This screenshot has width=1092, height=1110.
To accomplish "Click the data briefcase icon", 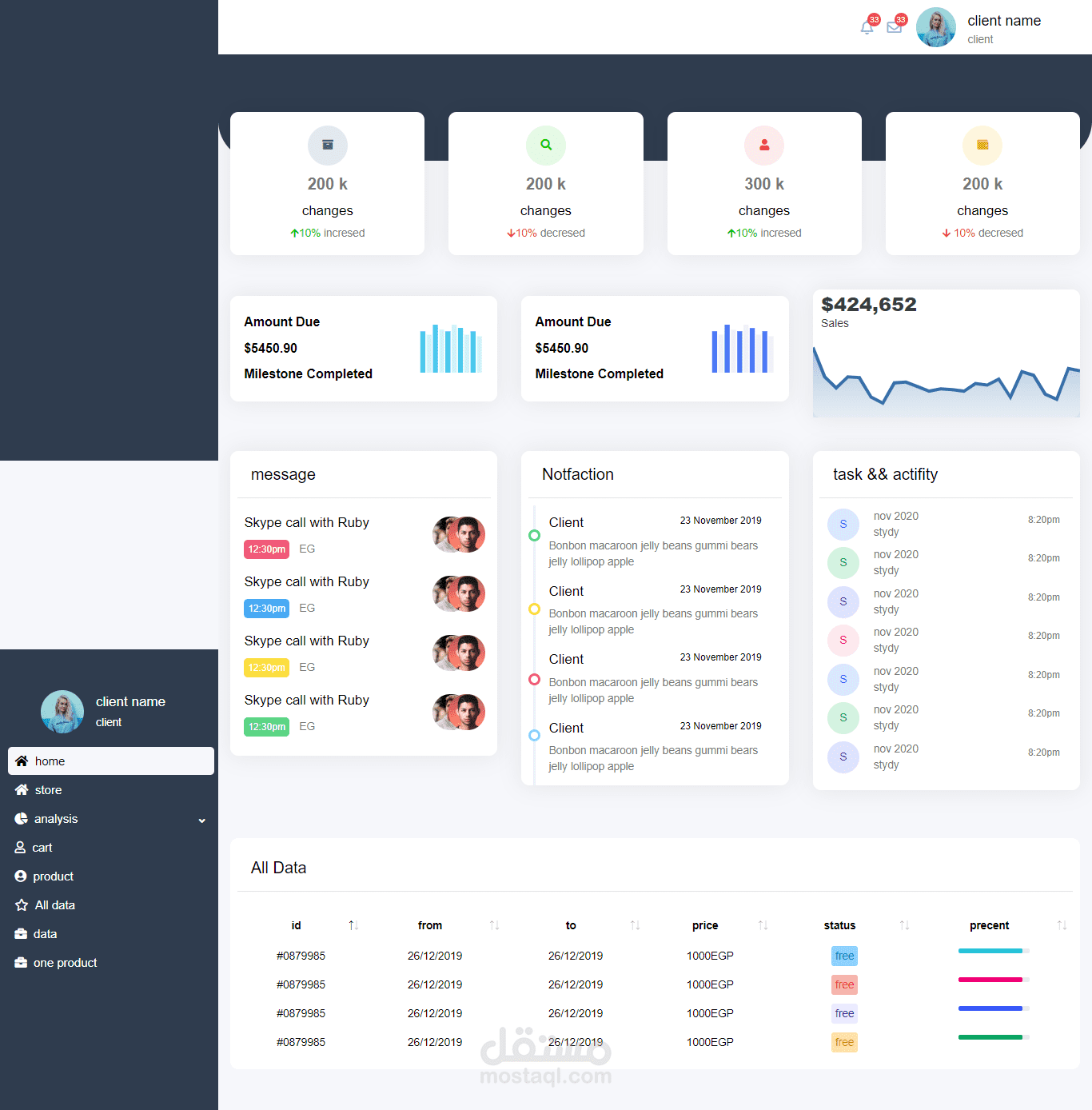I will [x=21, y=934].
